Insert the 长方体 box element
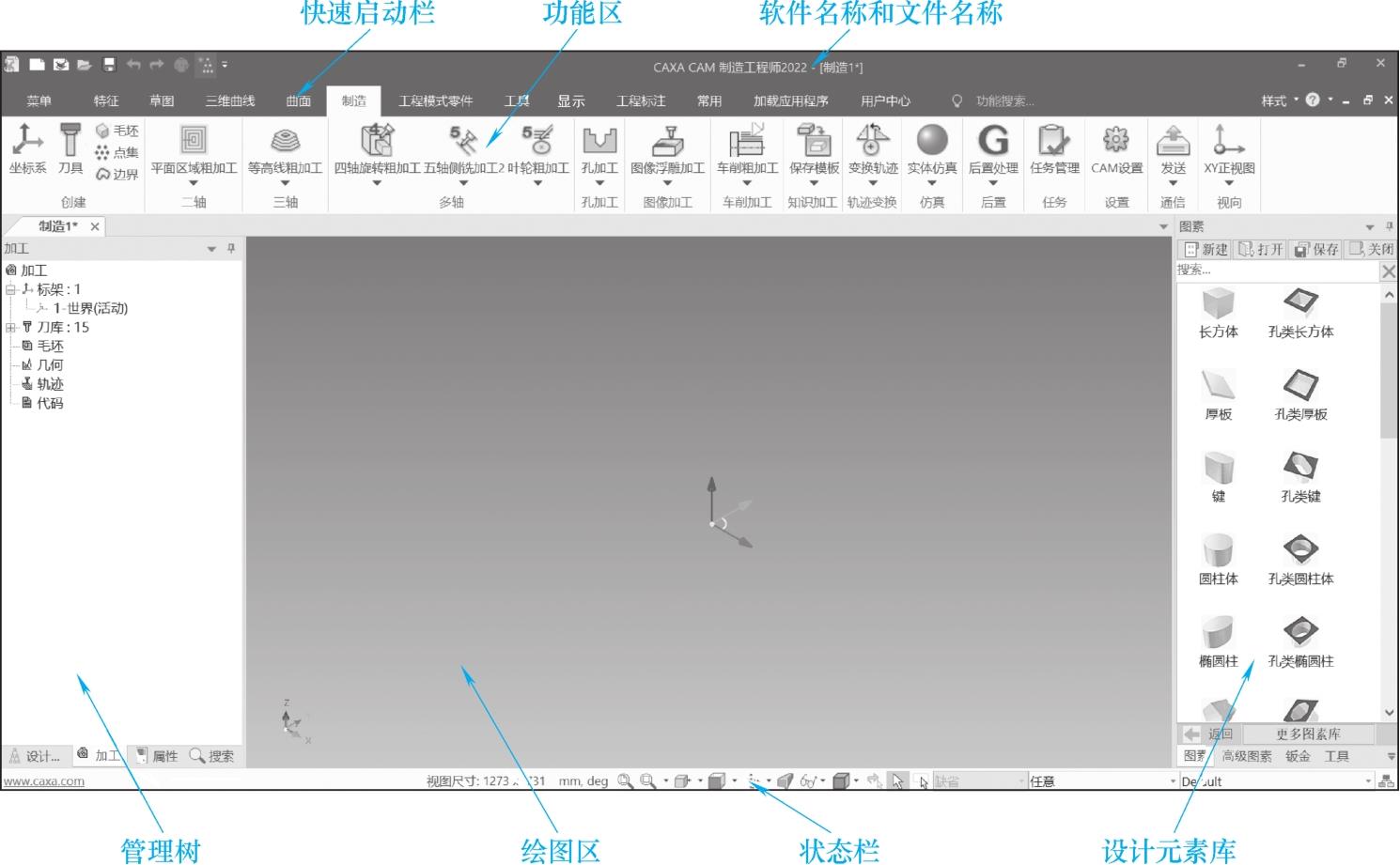Viewport: 1400px width, 865px height. 1218,314
